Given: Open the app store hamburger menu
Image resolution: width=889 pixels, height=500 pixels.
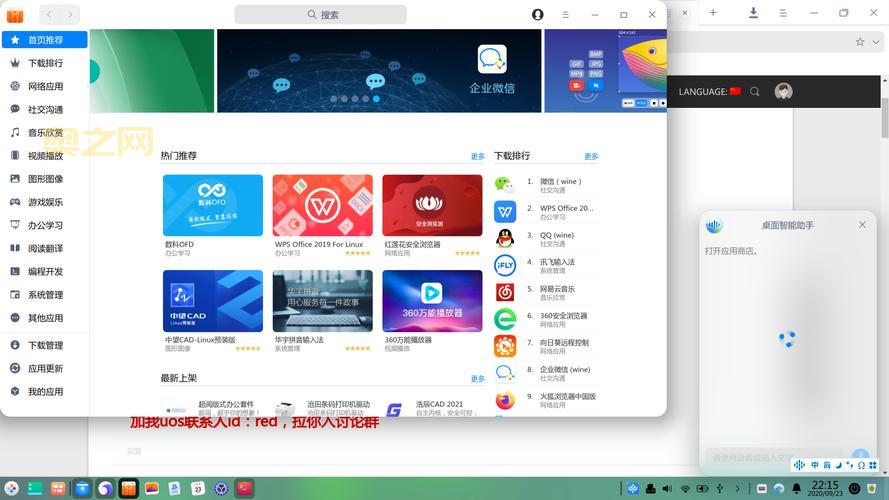Looking at the screenshot, I should coord(565,15).
